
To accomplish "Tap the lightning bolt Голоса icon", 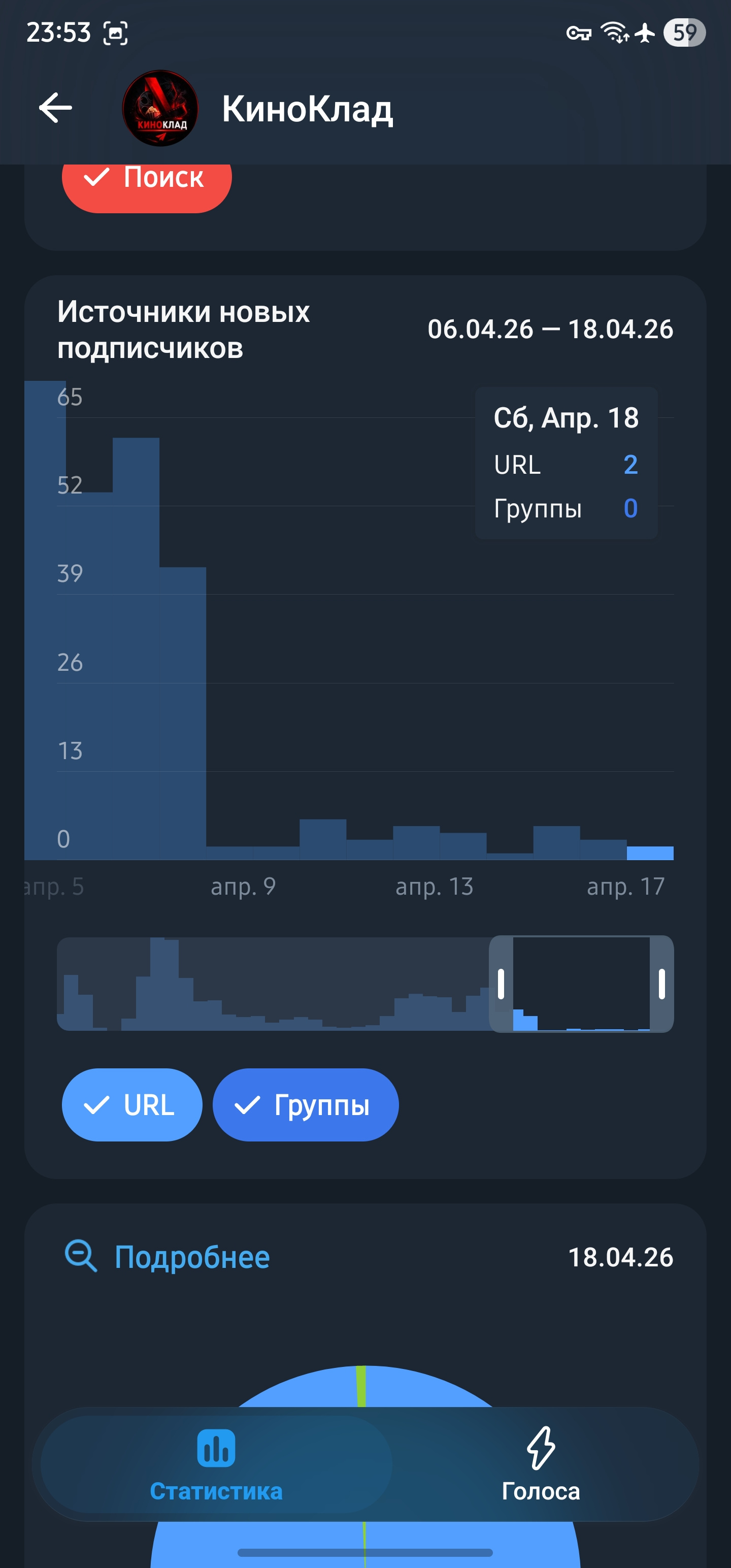I will pyautogui.click(x=541, y=1448).
